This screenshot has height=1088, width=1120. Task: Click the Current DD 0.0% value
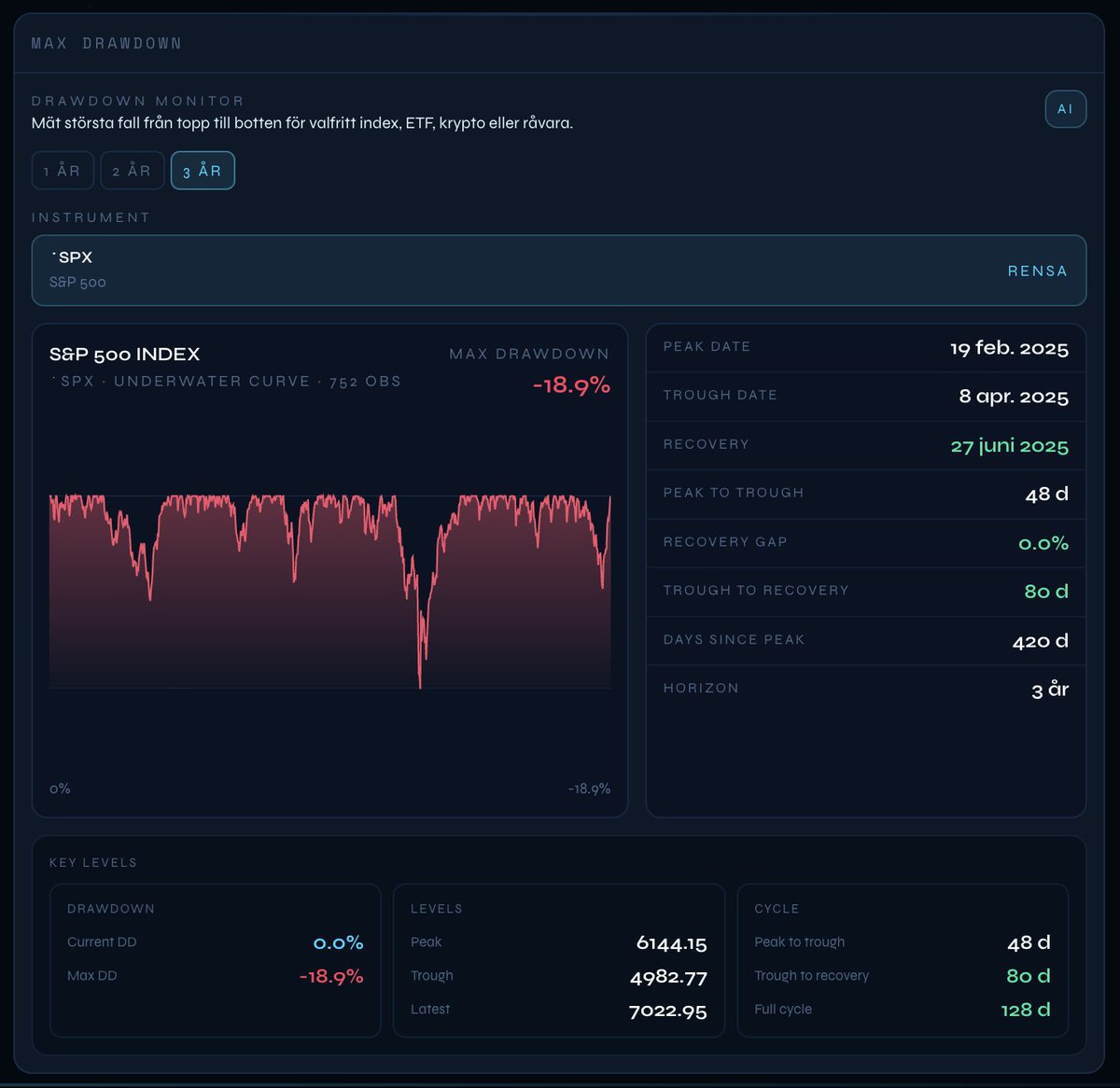338,943
